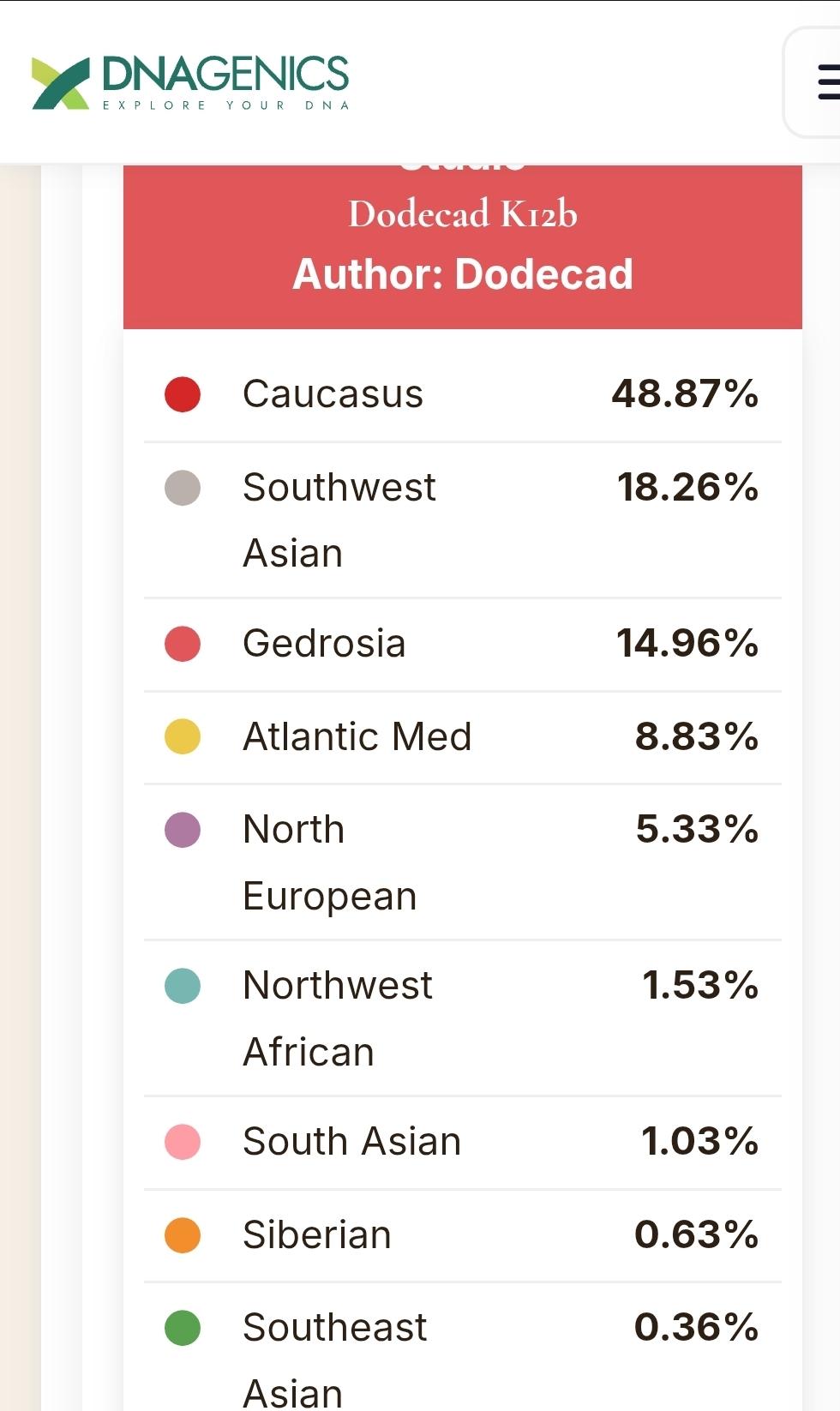
Task: Select the Caucasus label
Action: [x=333, y=394]
